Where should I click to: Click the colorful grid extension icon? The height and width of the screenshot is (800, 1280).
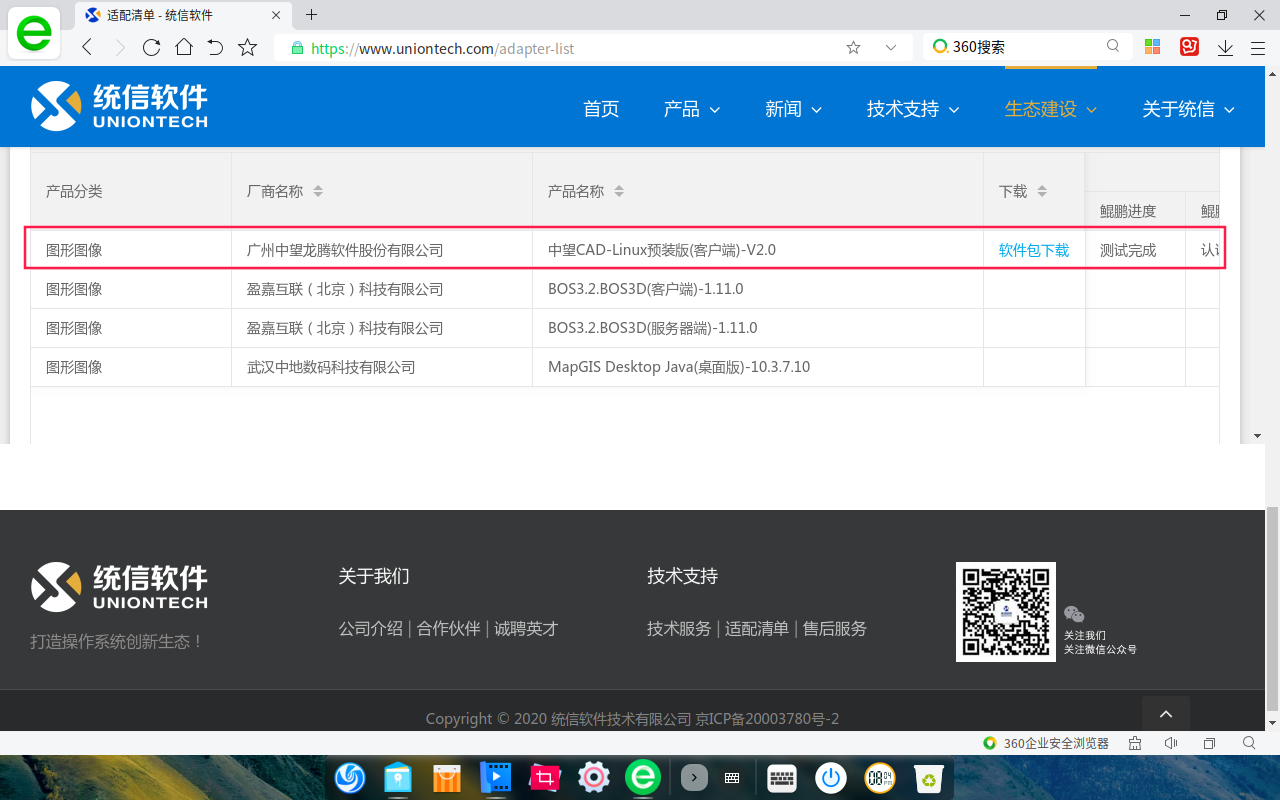click(1152, 47)
